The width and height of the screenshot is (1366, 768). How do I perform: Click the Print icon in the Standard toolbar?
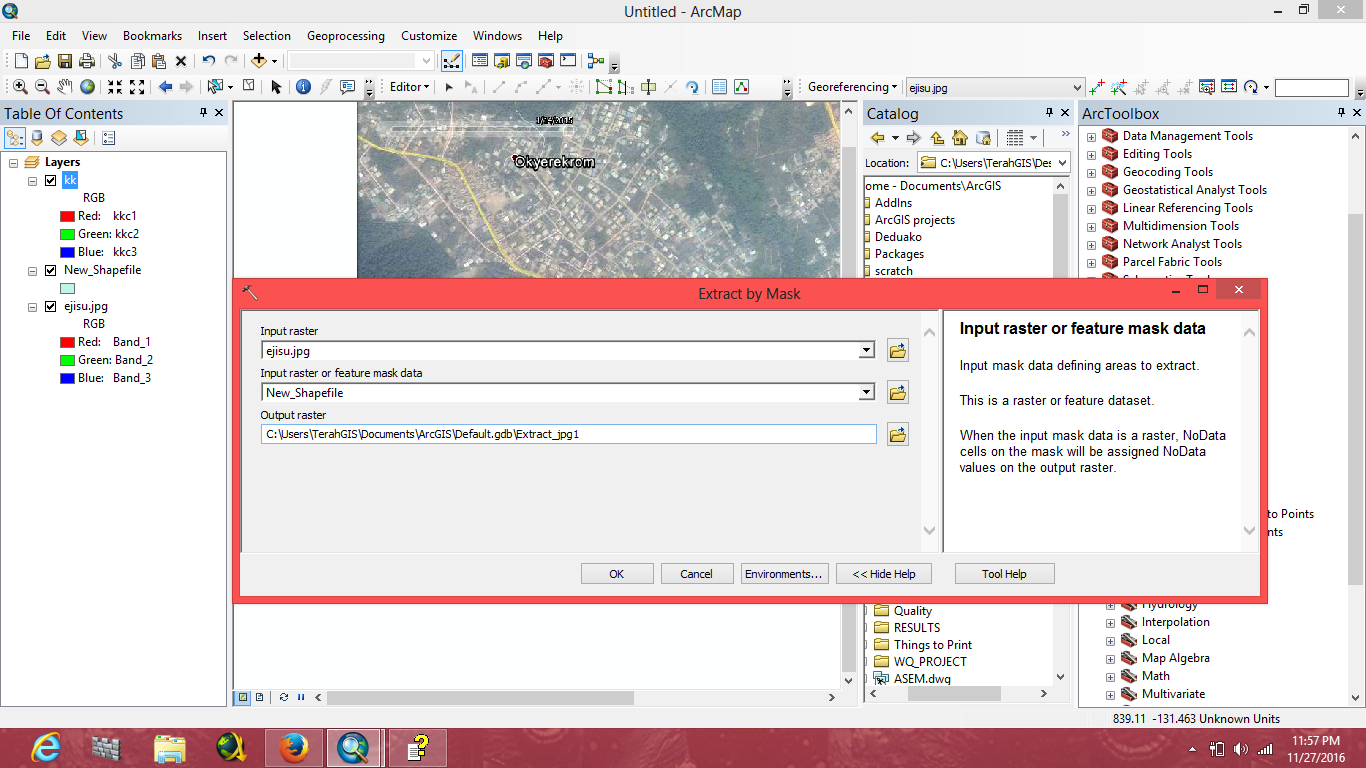(87, 61)
